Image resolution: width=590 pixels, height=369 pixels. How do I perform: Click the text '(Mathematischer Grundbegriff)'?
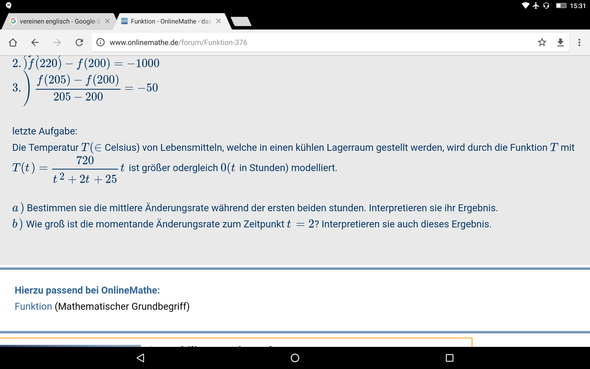[x=122, y=307]
